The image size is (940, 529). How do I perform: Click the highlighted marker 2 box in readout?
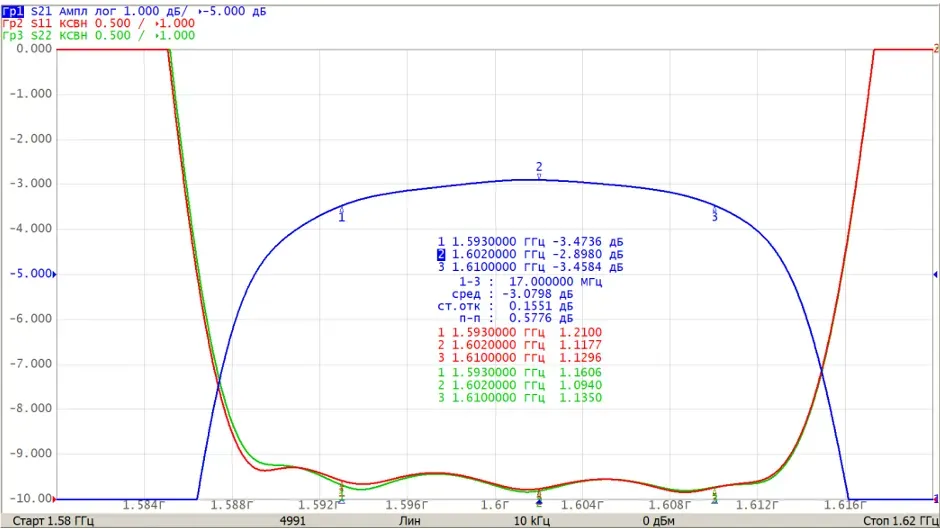(441, 255)
